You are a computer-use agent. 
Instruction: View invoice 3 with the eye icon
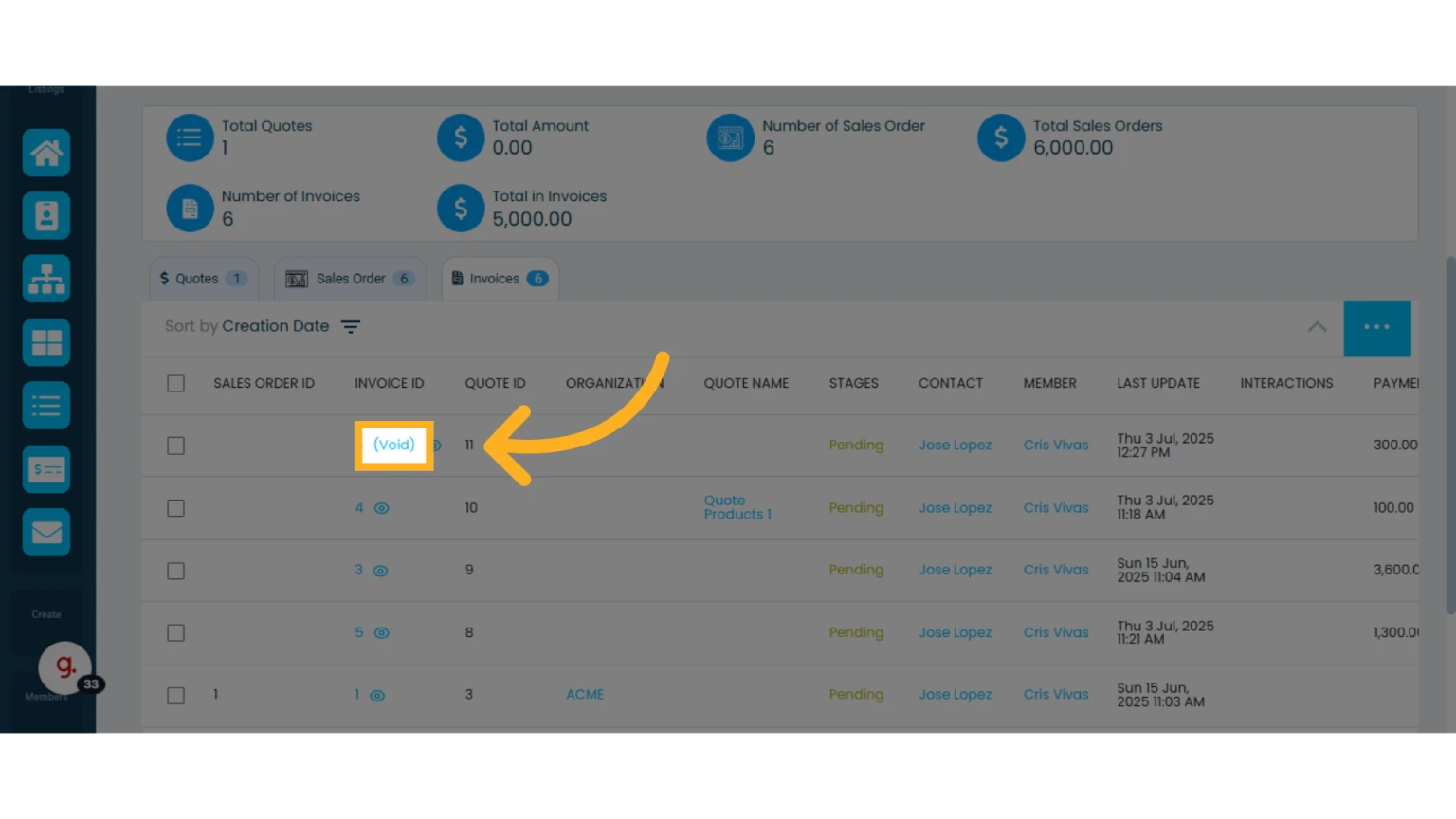[380, 571]
